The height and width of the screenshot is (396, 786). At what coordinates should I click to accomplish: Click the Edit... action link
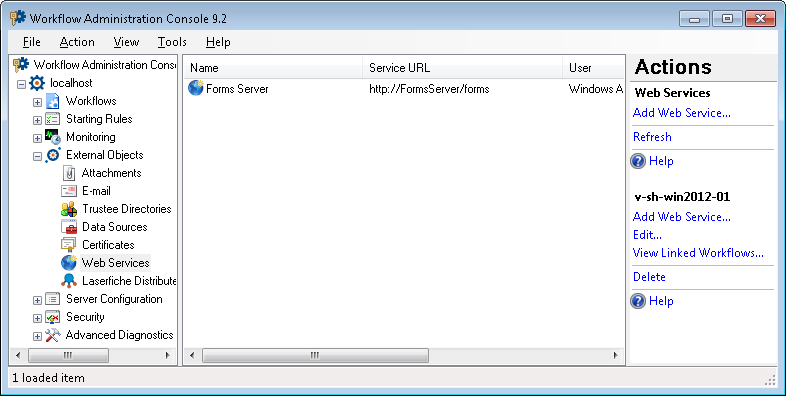(x=647, y=235)
